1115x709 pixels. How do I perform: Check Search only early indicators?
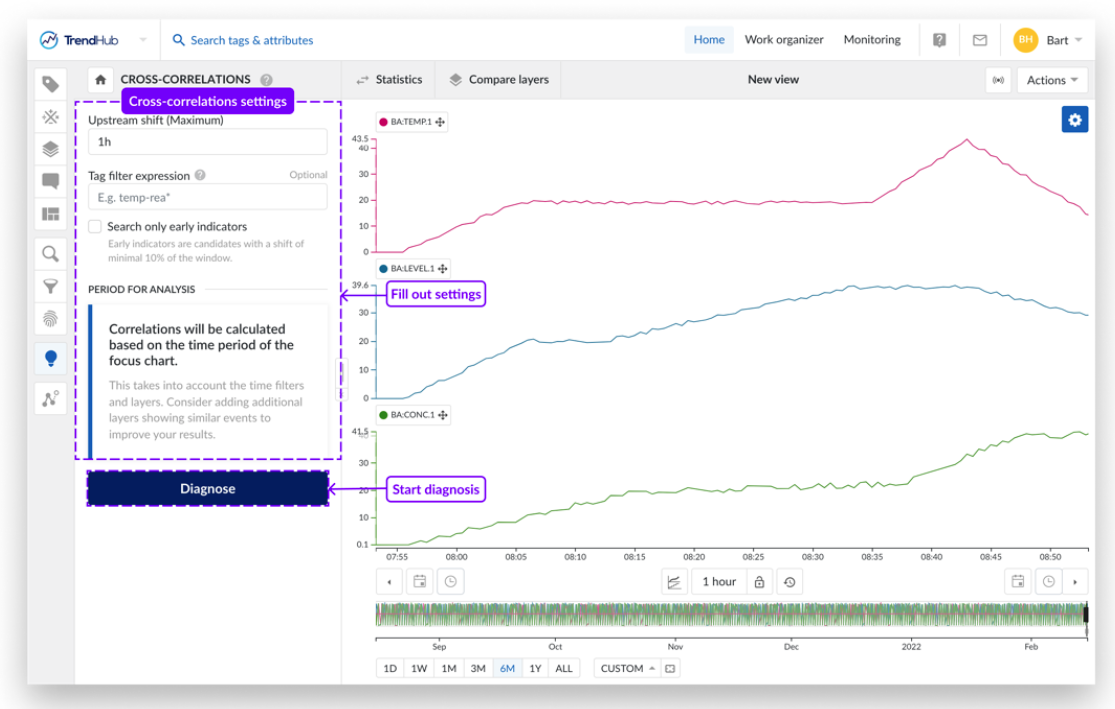click(95, 227)
